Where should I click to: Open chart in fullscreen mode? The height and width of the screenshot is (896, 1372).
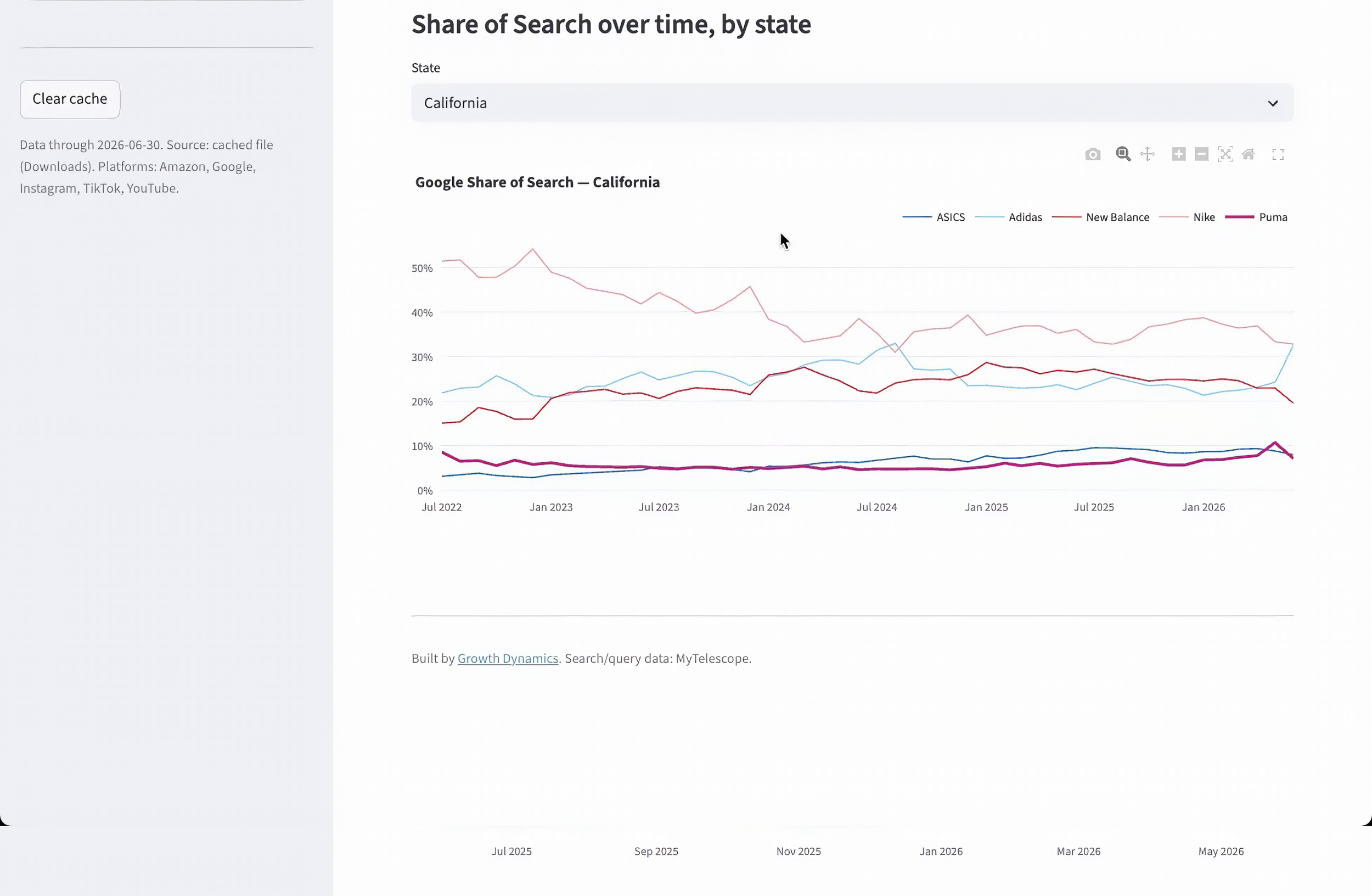tap(1278, 154)
